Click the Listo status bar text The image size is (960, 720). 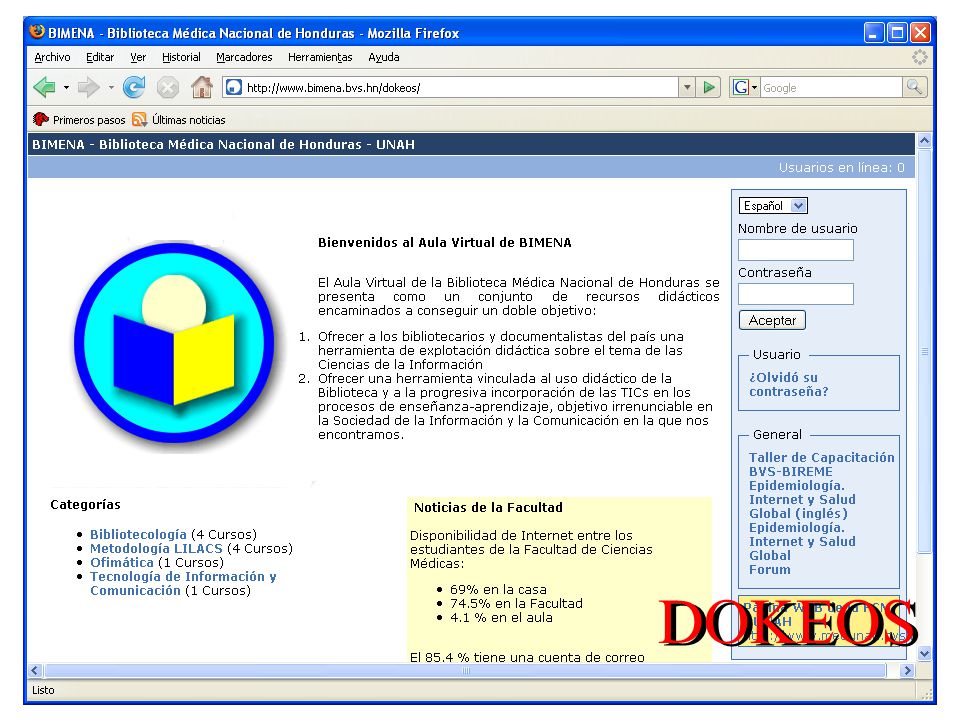43,690
